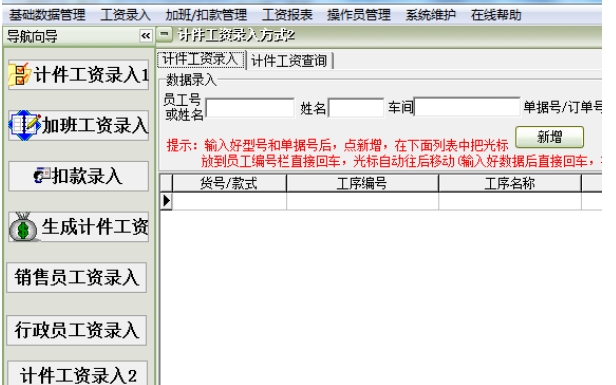616x385 pixels.
Task: Collapse the 计件工资录入方式2 panel minus button
Action: pos(164,35)
